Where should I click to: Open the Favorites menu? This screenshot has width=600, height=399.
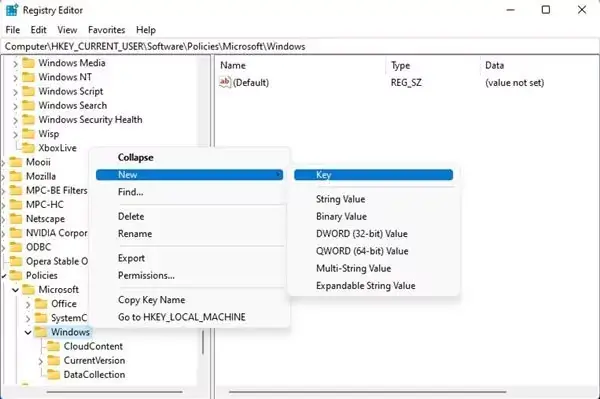106,30
